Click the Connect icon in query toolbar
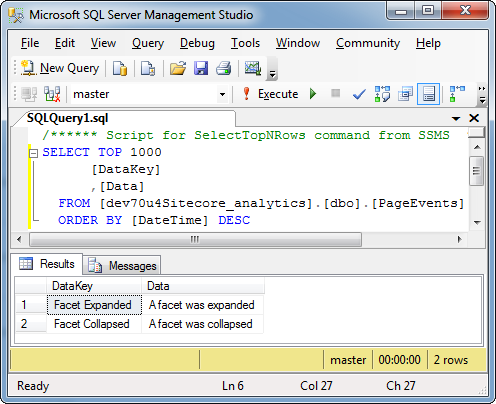The image size is (496, 404). pyautogui.click(x=29, y=94)
